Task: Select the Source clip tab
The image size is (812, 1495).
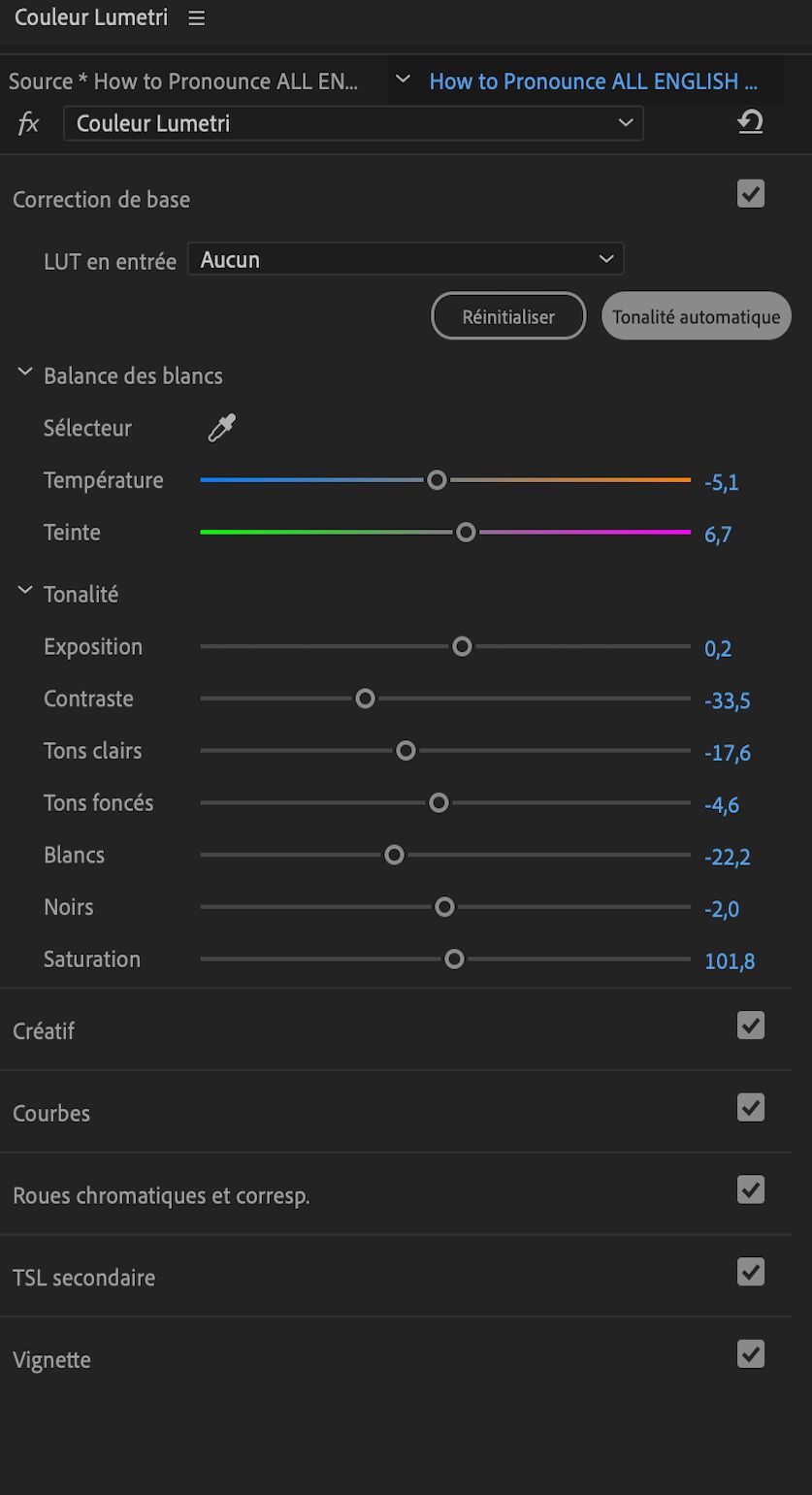Action: point(184,81)
